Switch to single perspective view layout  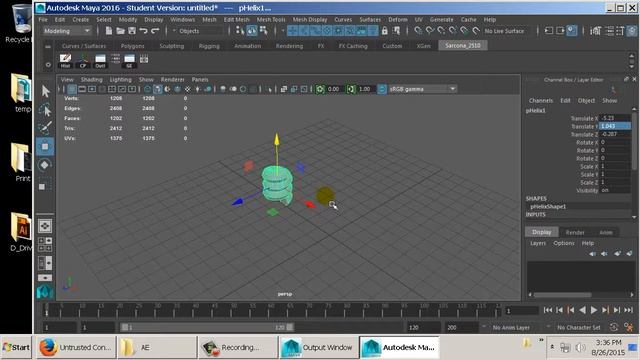45,226
